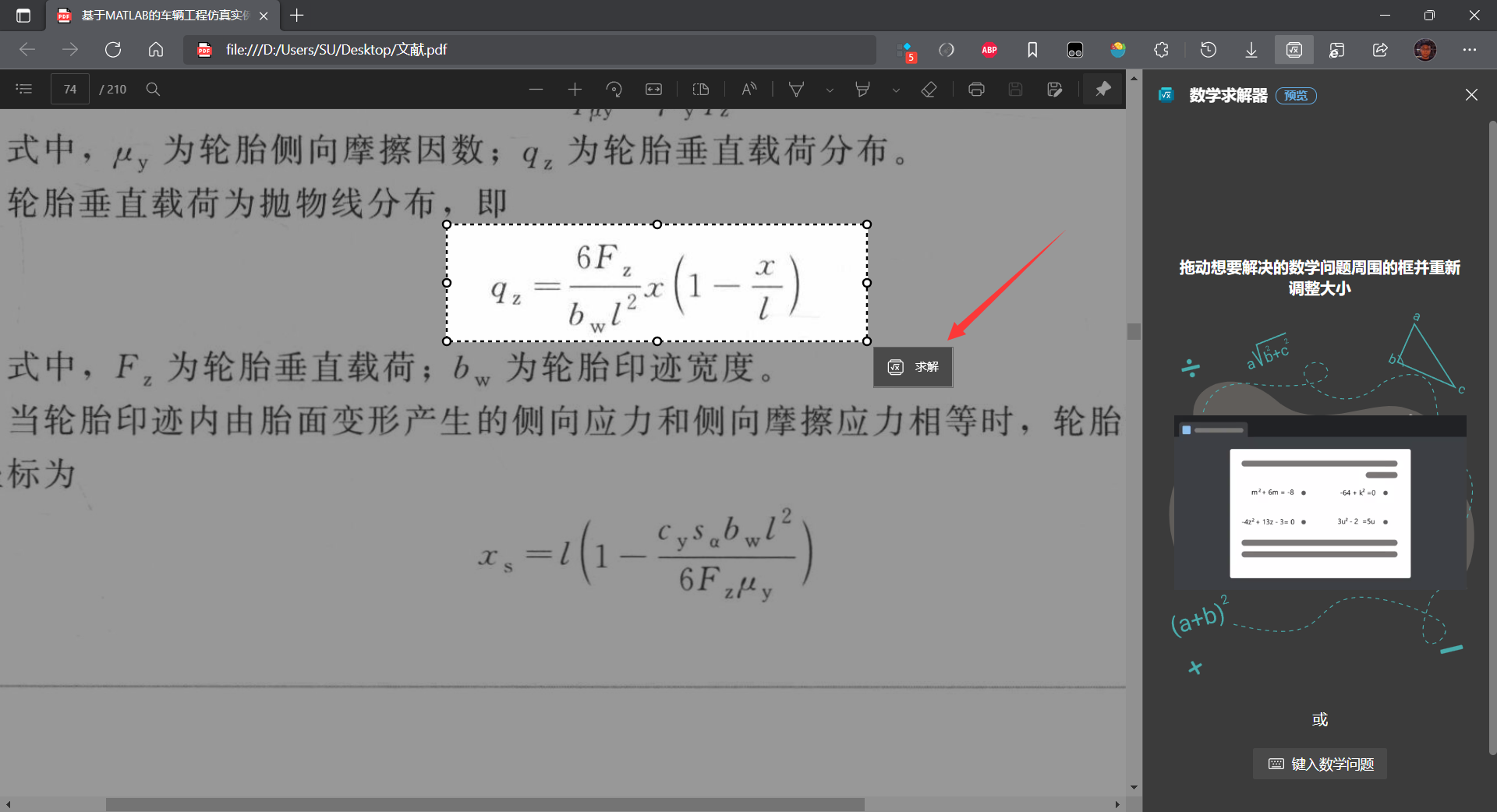The width and height of the screenshot is (1497, 812).
Task: Activate the erase tool
Action: point(929,89)
